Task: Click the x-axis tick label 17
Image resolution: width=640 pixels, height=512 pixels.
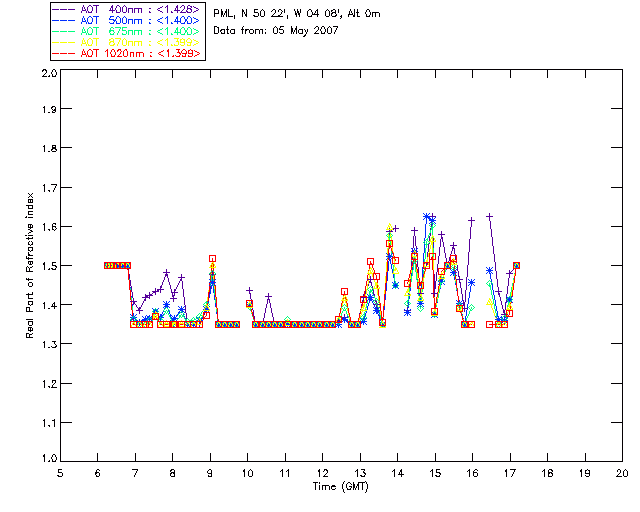Action: [510, 473]
